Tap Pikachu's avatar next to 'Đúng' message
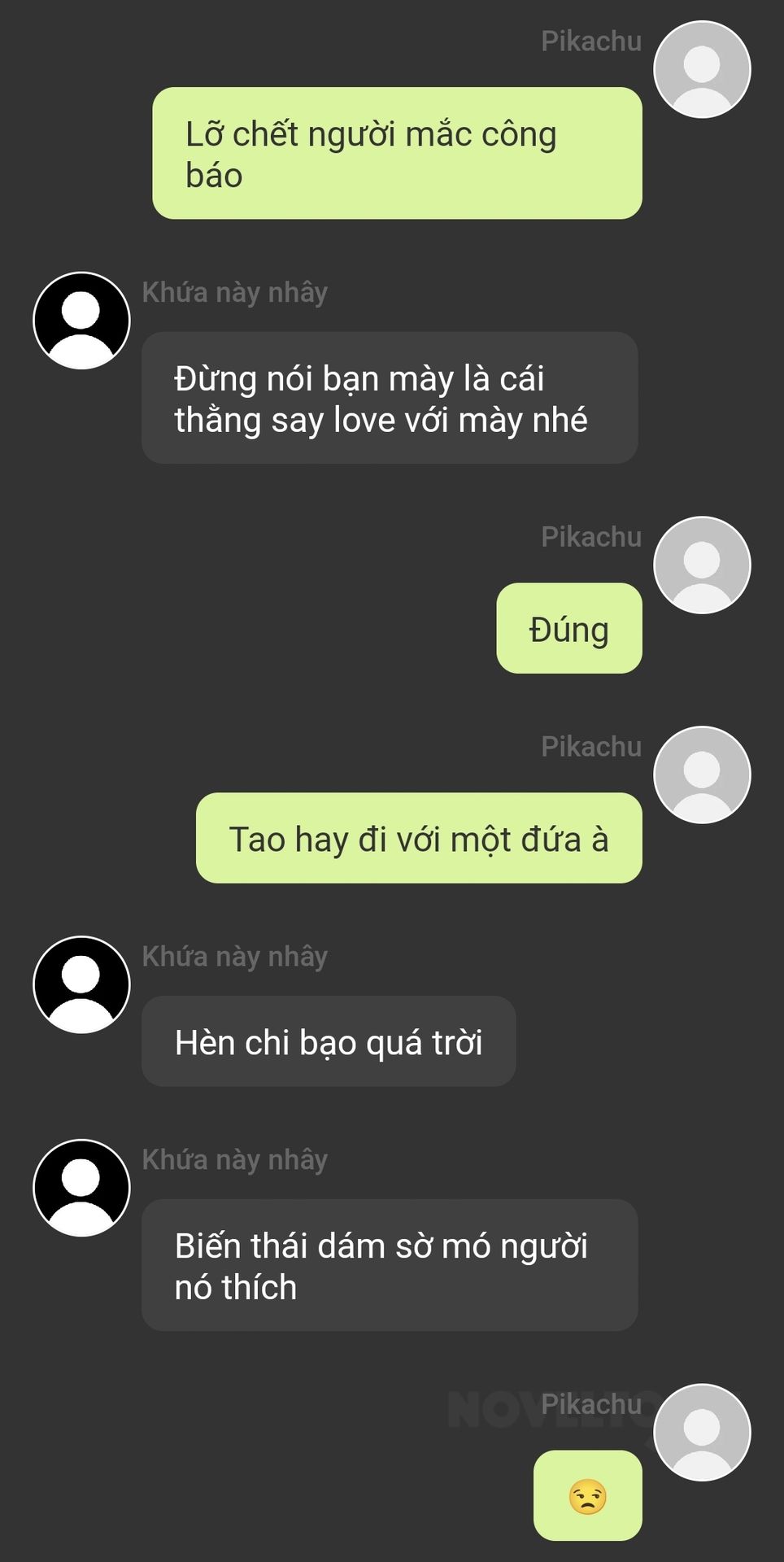 [702, 565]
